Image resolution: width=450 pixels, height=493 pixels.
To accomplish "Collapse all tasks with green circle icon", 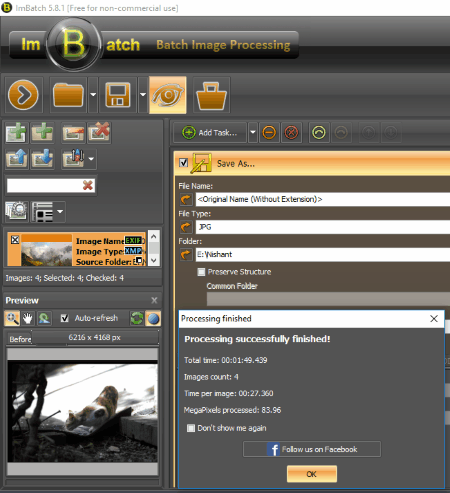I will [319, 133].
